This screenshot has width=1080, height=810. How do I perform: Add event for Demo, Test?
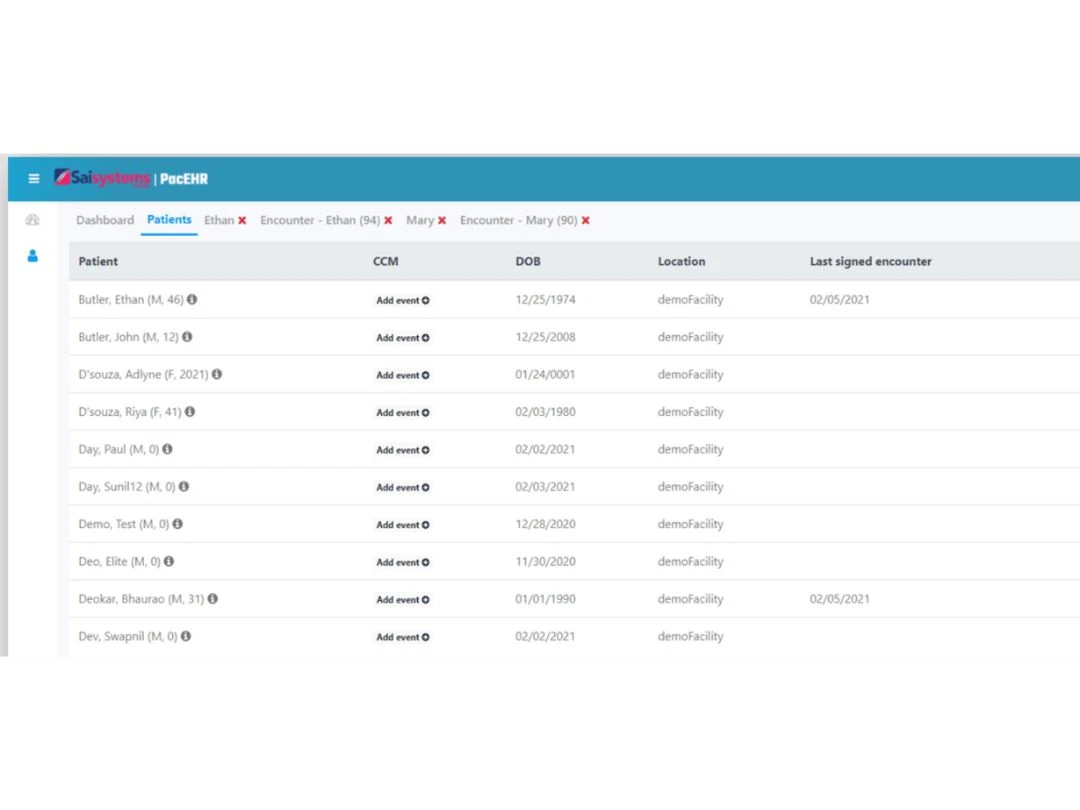pyautogui.click(x=403, y=525)
